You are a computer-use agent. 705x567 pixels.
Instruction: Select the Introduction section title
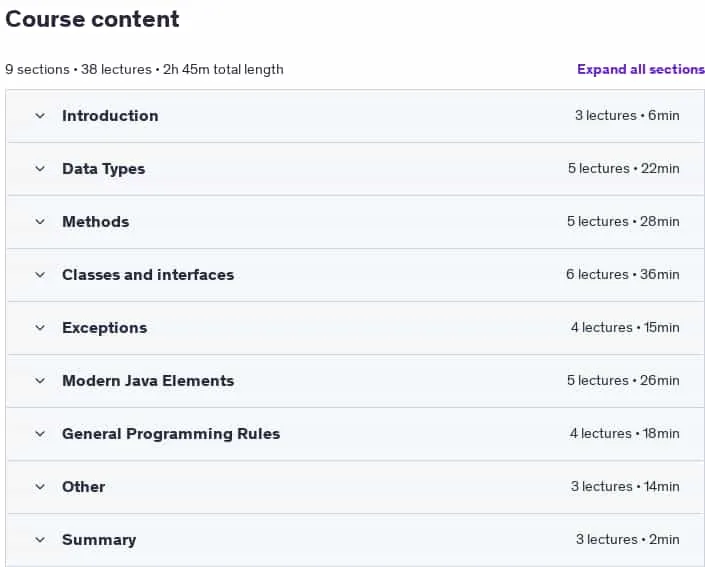(x=110, y=116)
